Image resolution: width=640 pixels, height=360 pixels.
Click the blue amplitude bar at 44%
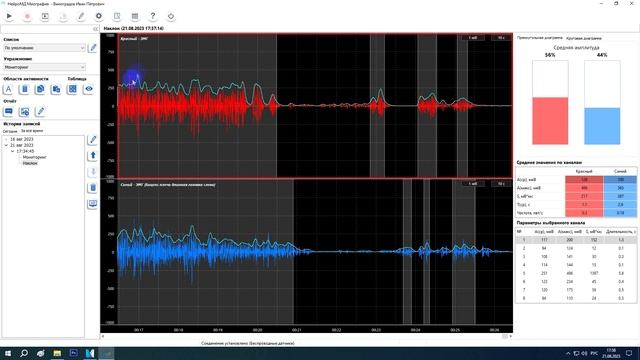coord(602,126)
